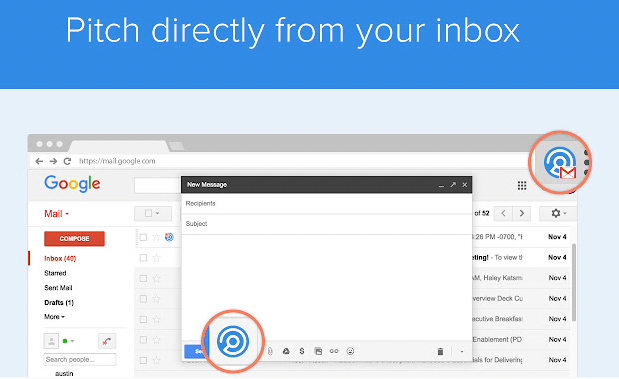Select the active browser tab
The height and width of the screenshot is (379, 619).
click(118, 146)
